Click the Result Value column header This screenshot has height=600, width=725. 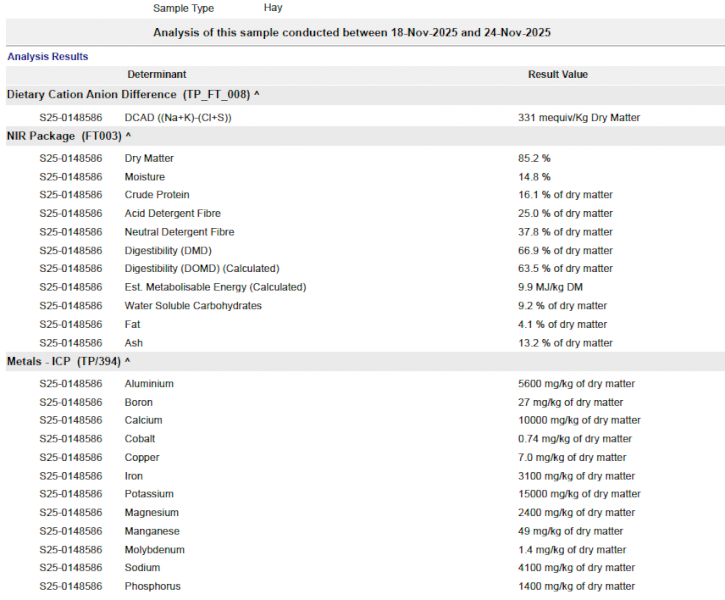(x=557, y=75)
